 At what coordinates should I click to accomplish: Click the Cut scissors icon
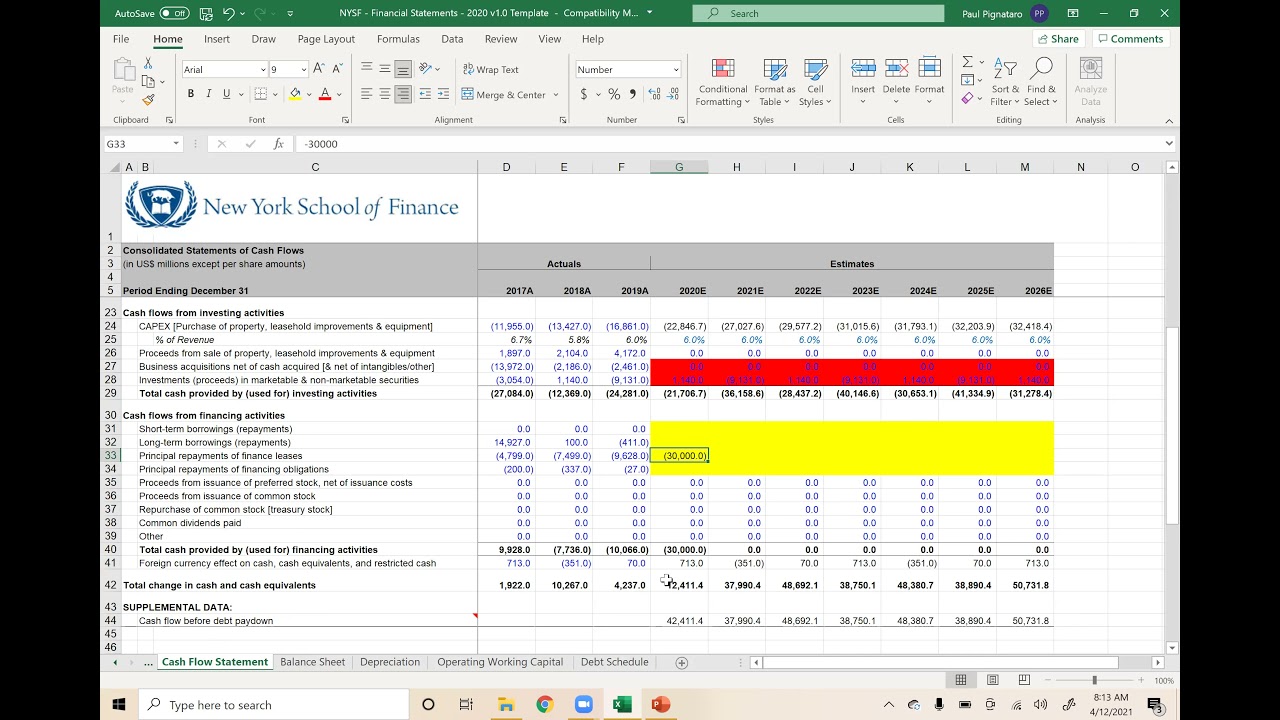coord(148,63)
